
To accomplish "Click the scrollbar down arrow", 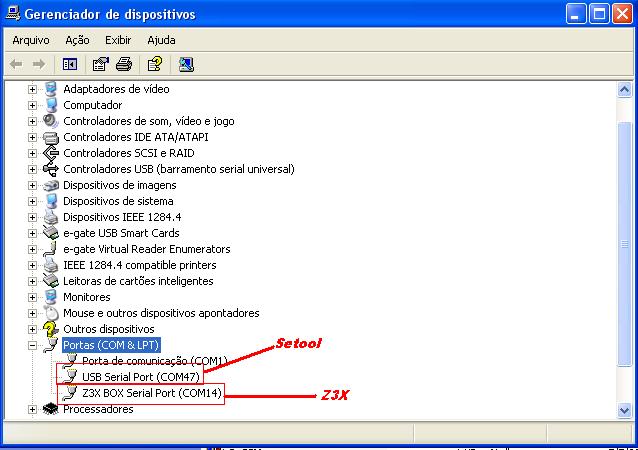I will [x=625, y=410].
